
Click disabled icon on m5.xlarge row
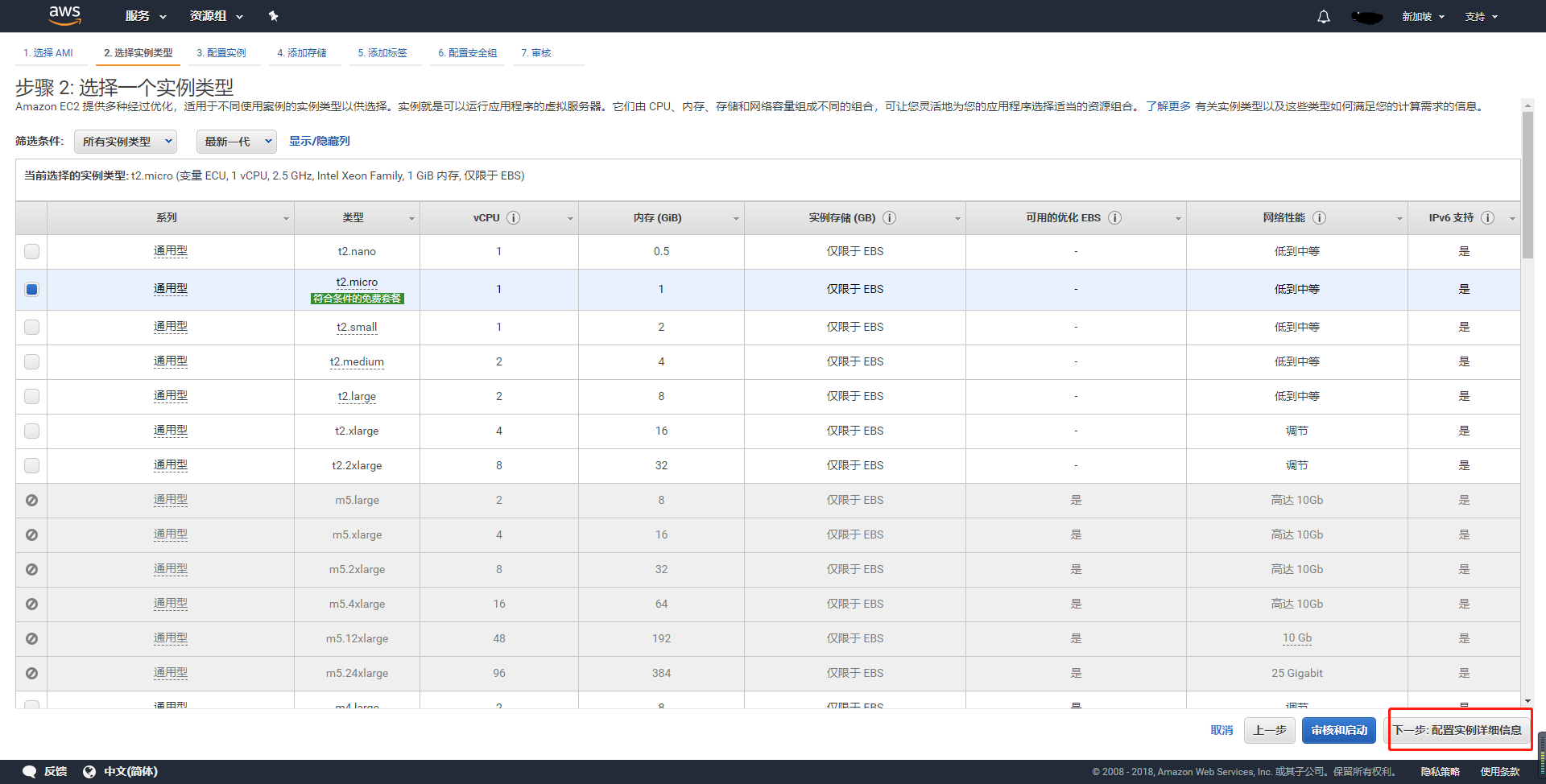(31, 535)
